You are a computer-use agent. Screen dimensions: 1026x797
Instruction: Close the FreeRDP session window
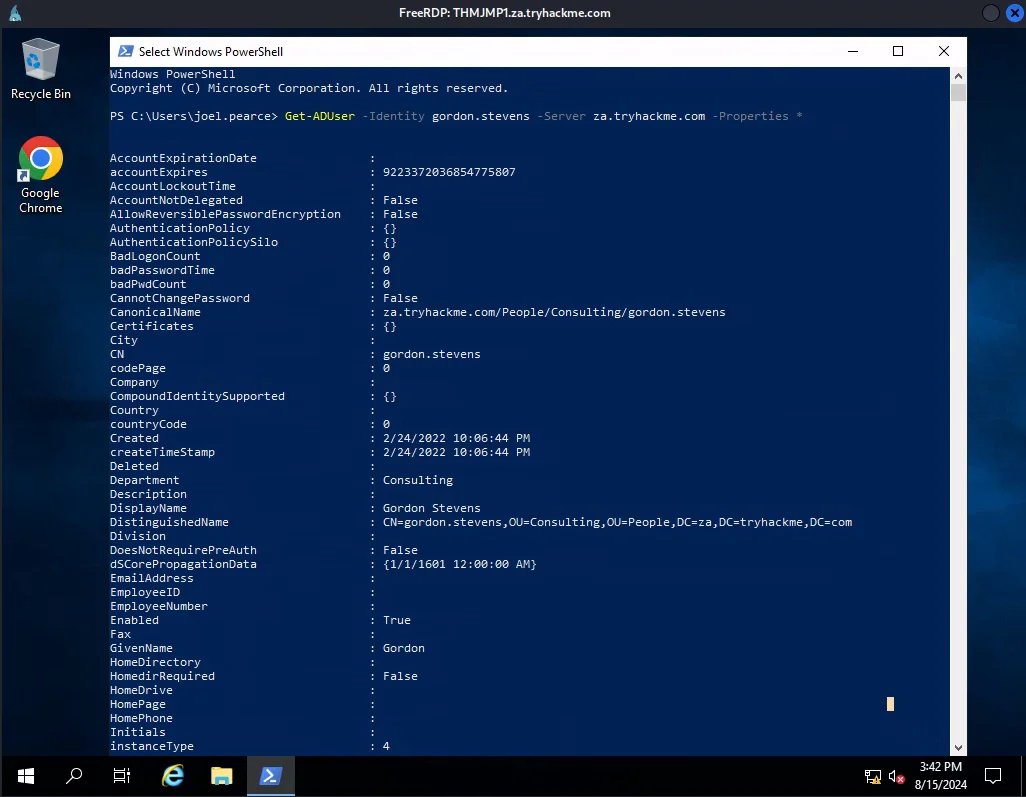pyautogui.click(x=1015, y=13)
